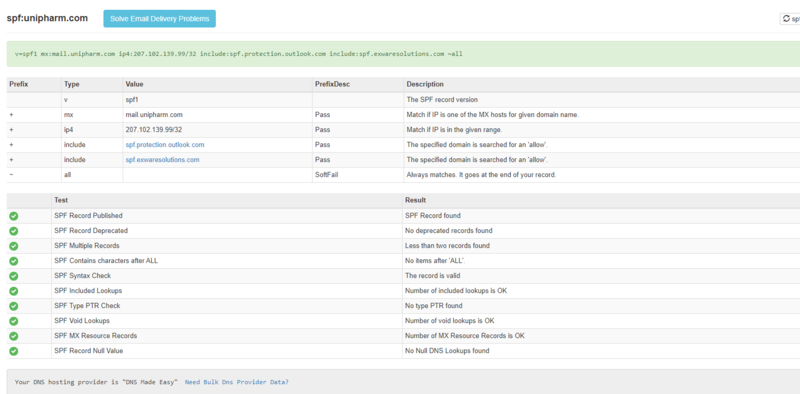Click the 'Always matches' description text
The image size is (800, 394).
click(x=481, y=175)
